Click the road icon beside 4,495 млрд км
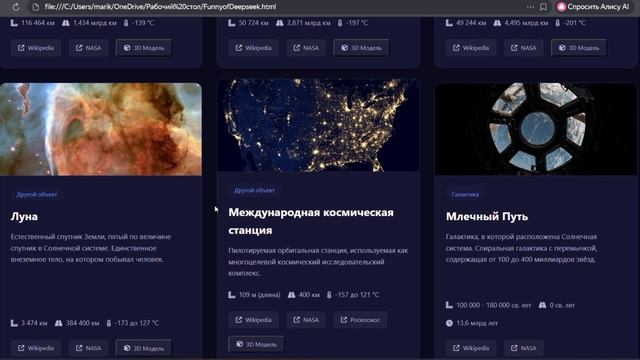 tap(497, 23)
